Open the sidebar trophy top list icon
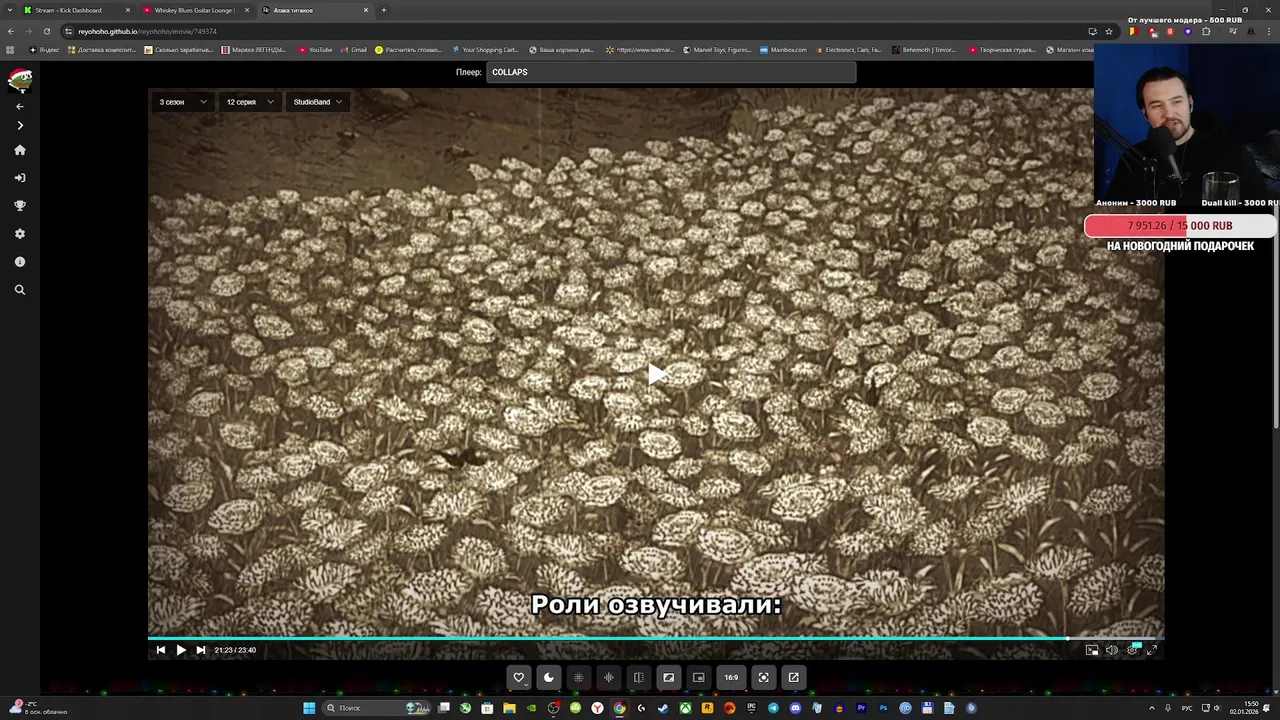1280x720 pixels. (x=19, y=206)
